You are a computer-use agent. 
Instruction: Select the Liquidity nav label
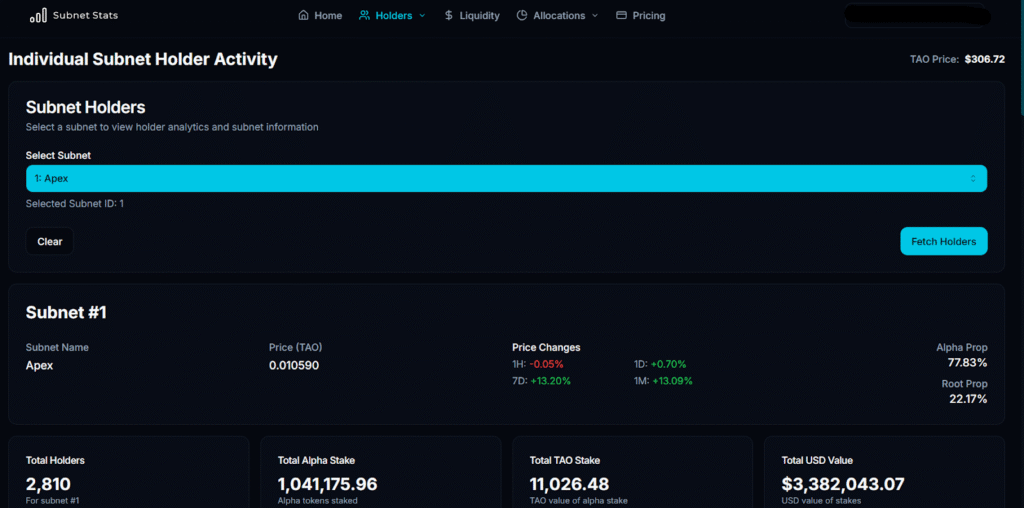[480, 16]
